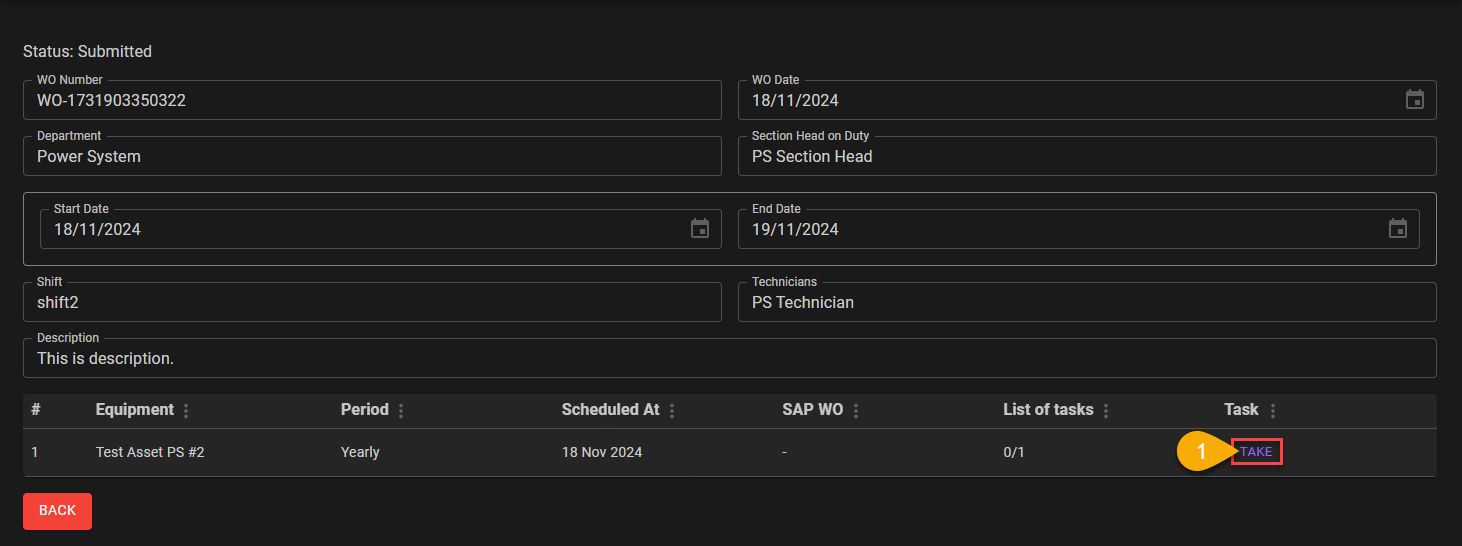The width and height of the screenshot is (1462, 546).
Task: Focus the Technicians input field
Action: pos(1086,302)
